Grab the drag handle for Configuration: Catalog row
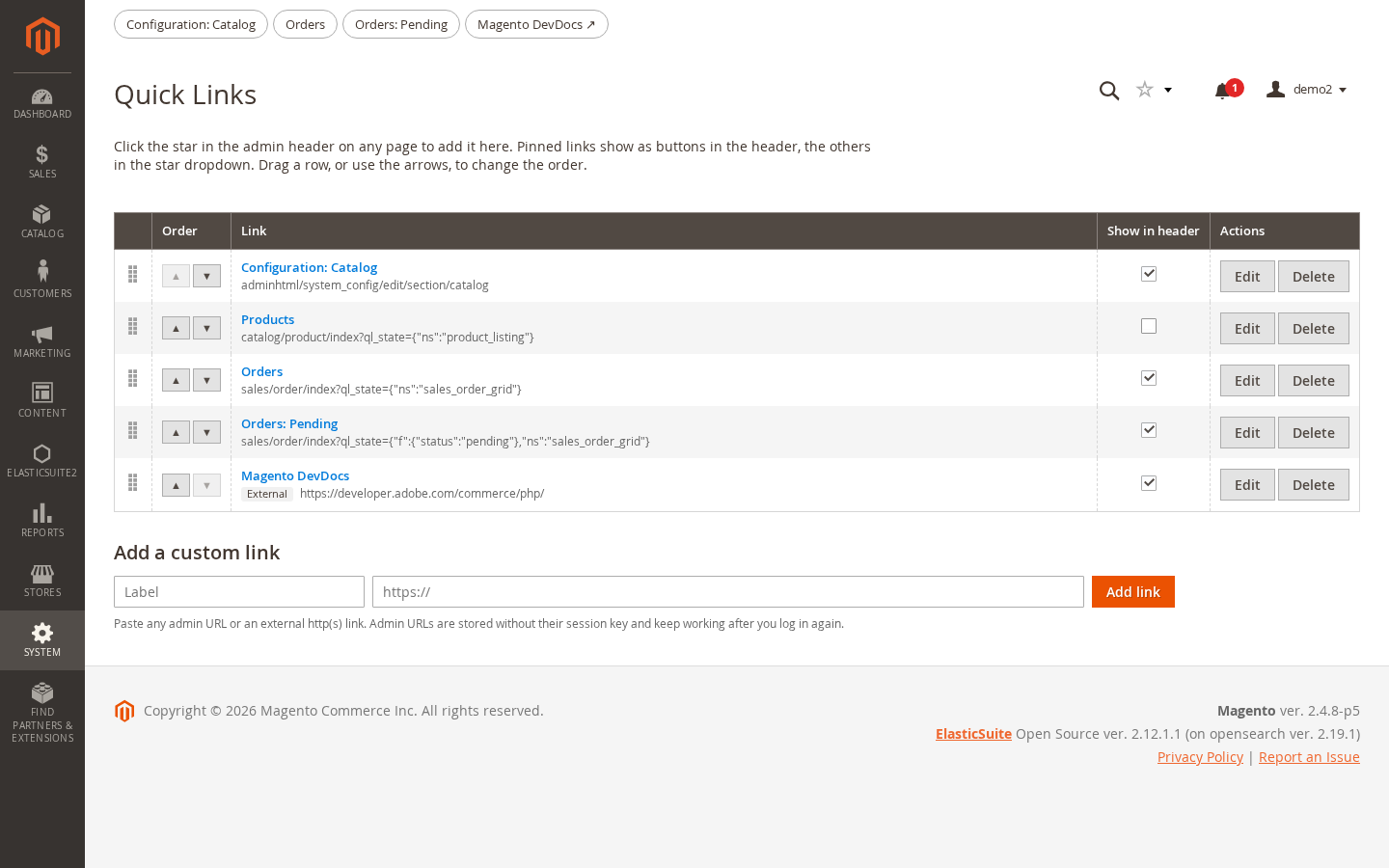 pyautogui.click(x=133, y=275)
